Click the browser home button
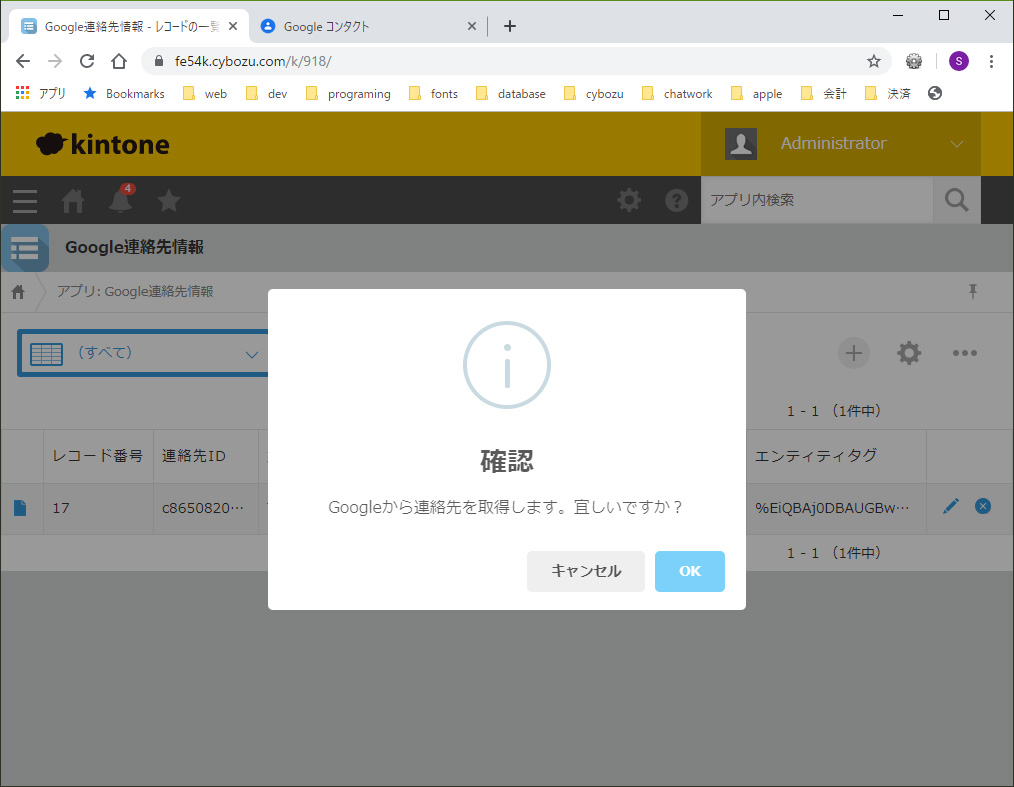Viewport: 1014px width, 787px height. (119, 61)
